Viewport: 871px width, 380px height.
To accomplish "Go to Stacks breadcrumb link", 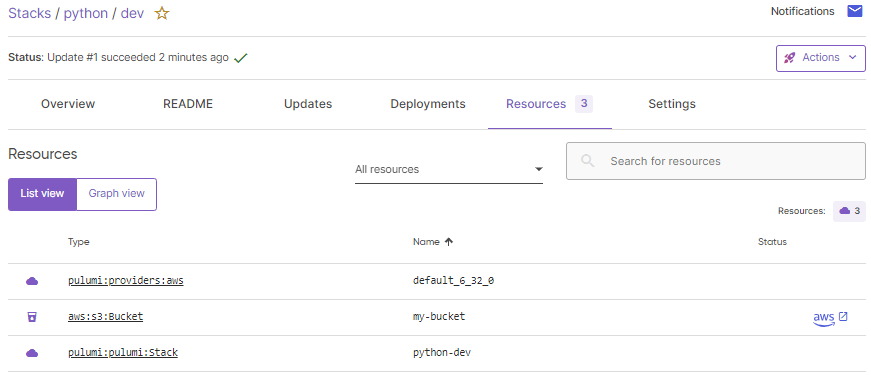I will point(28,13).
